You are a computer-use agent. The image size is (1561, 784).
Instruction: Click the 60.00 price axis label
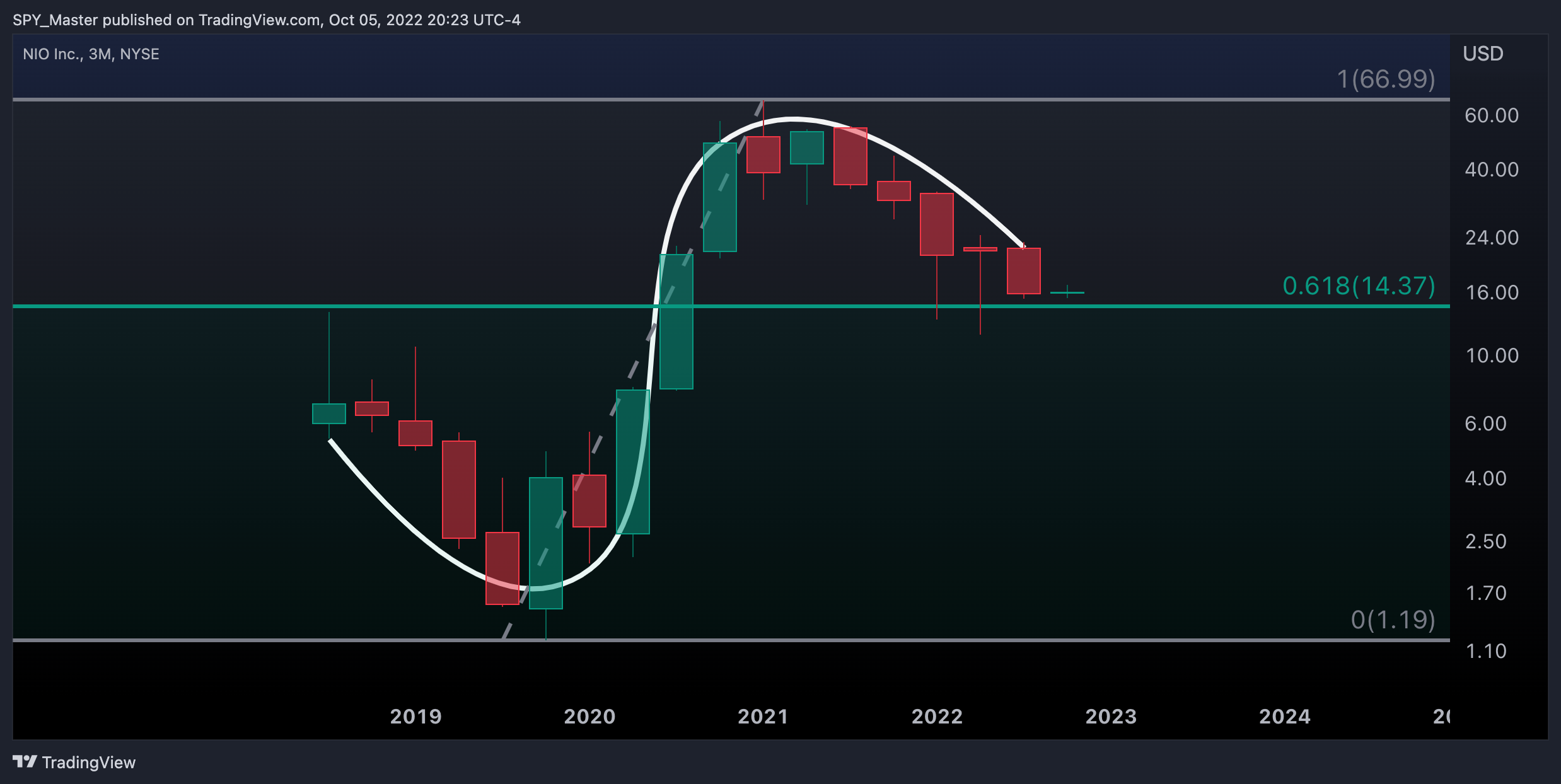[1492, 115]
